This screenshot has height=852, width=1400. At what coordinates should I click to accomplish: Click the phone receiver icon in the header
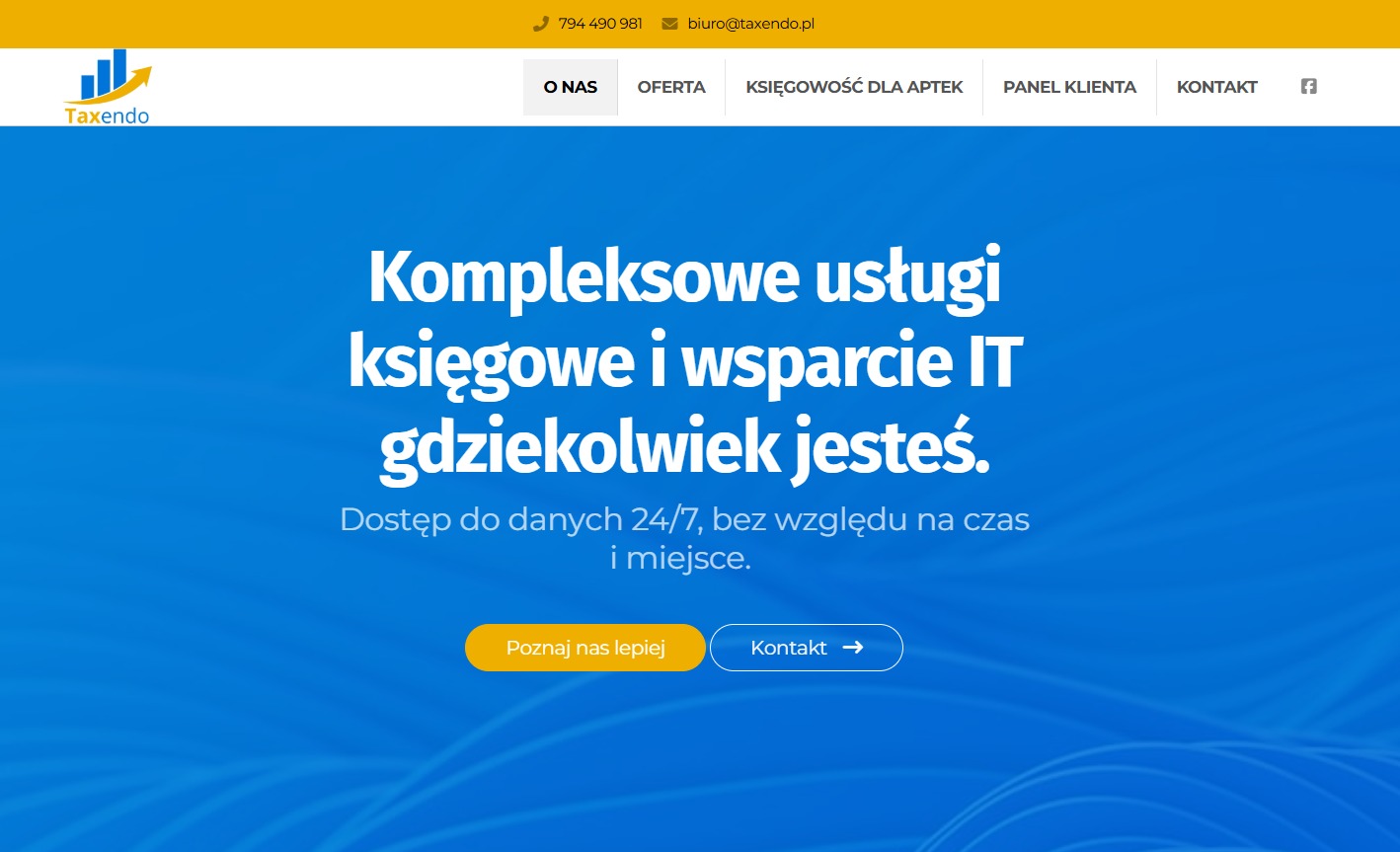click(540, 23)
